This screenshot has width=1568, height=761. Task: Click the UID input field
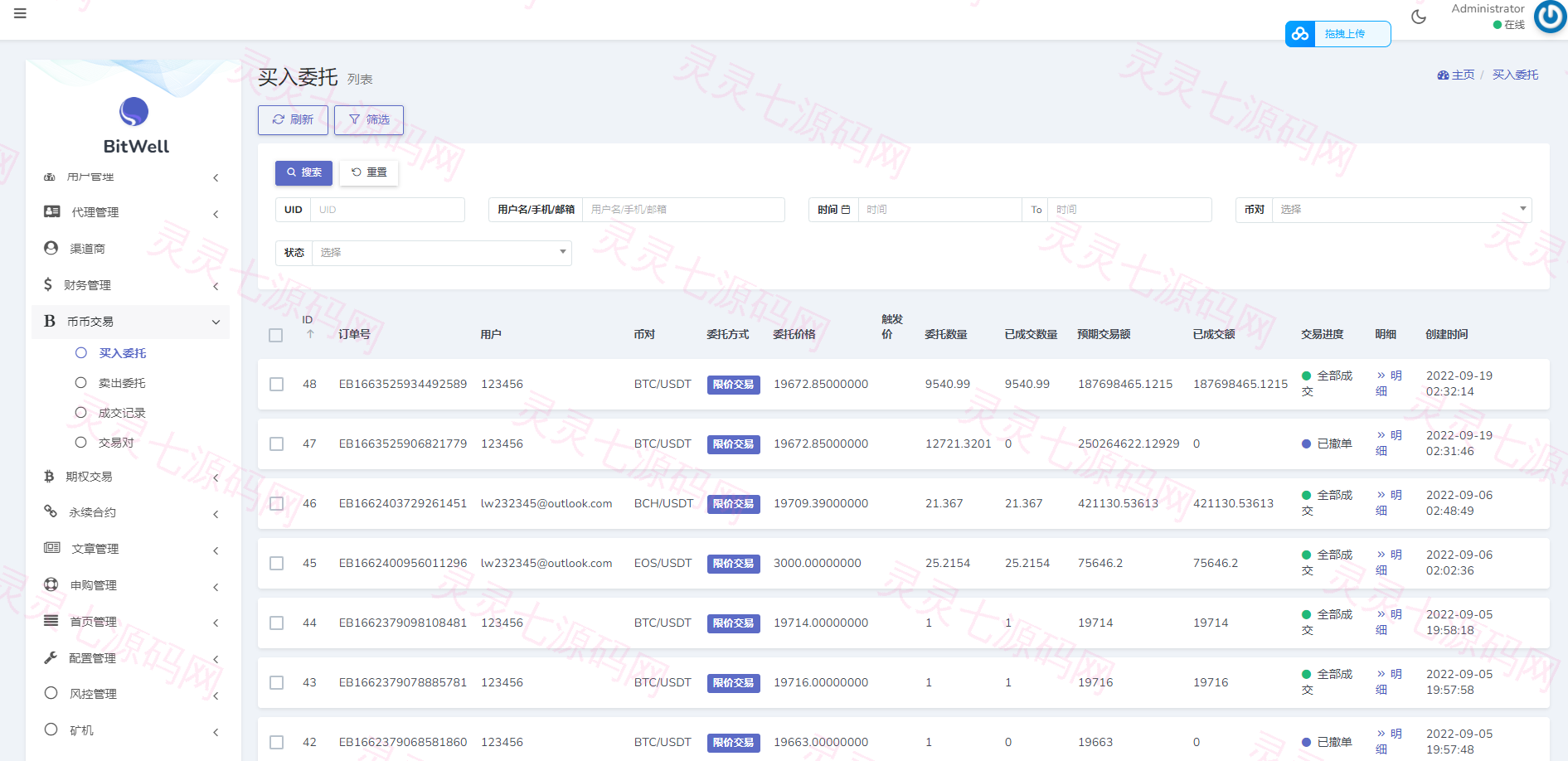click(387, 210)
